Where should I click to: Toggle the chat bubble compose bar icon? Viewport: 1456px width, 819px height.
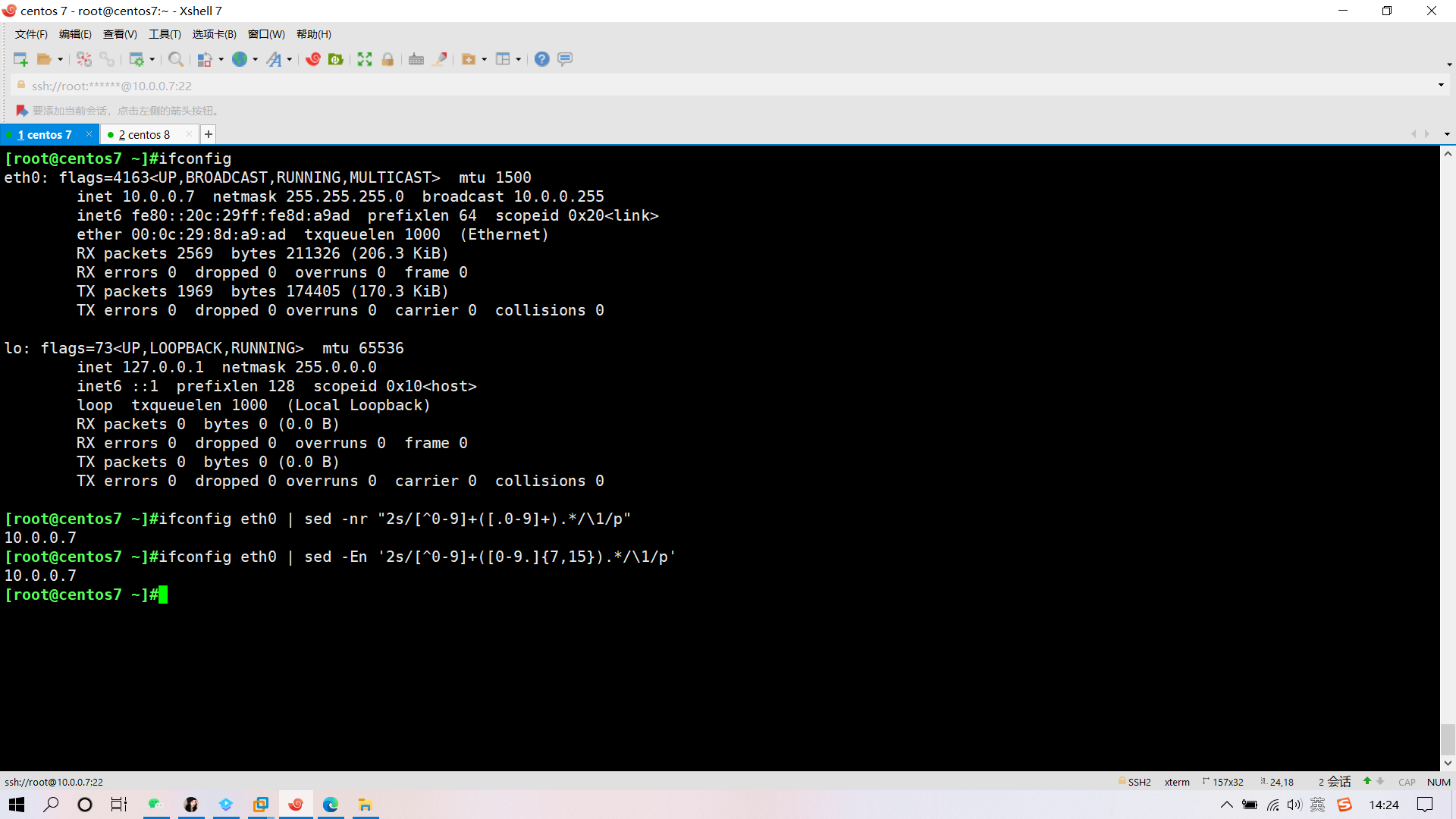(x=565, y=59)
